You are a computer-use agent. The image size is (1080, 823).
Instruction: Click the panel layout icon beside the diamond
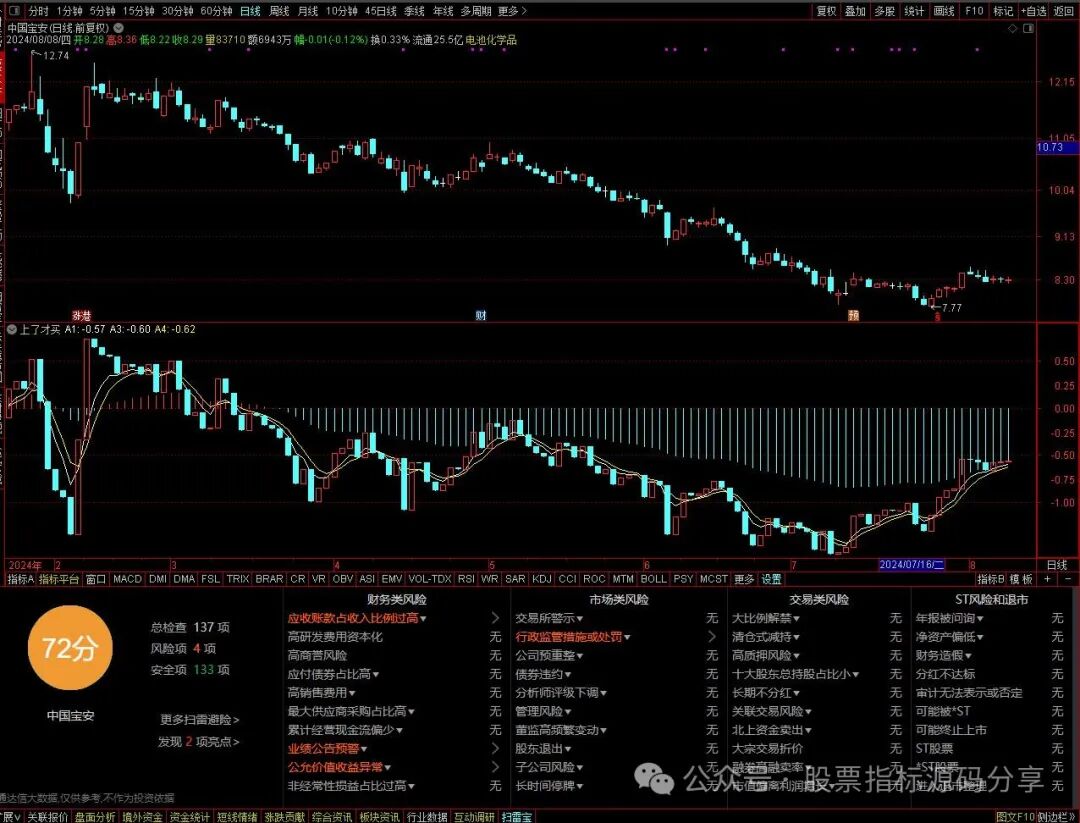tap(1029, 28)
